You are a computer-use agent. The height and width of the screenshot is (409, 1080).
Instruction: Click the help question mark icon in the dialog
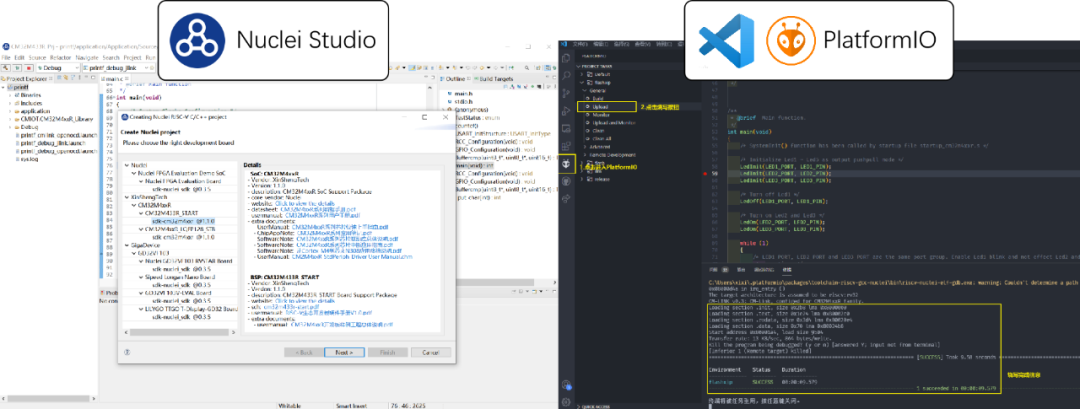tap(127, 353)
